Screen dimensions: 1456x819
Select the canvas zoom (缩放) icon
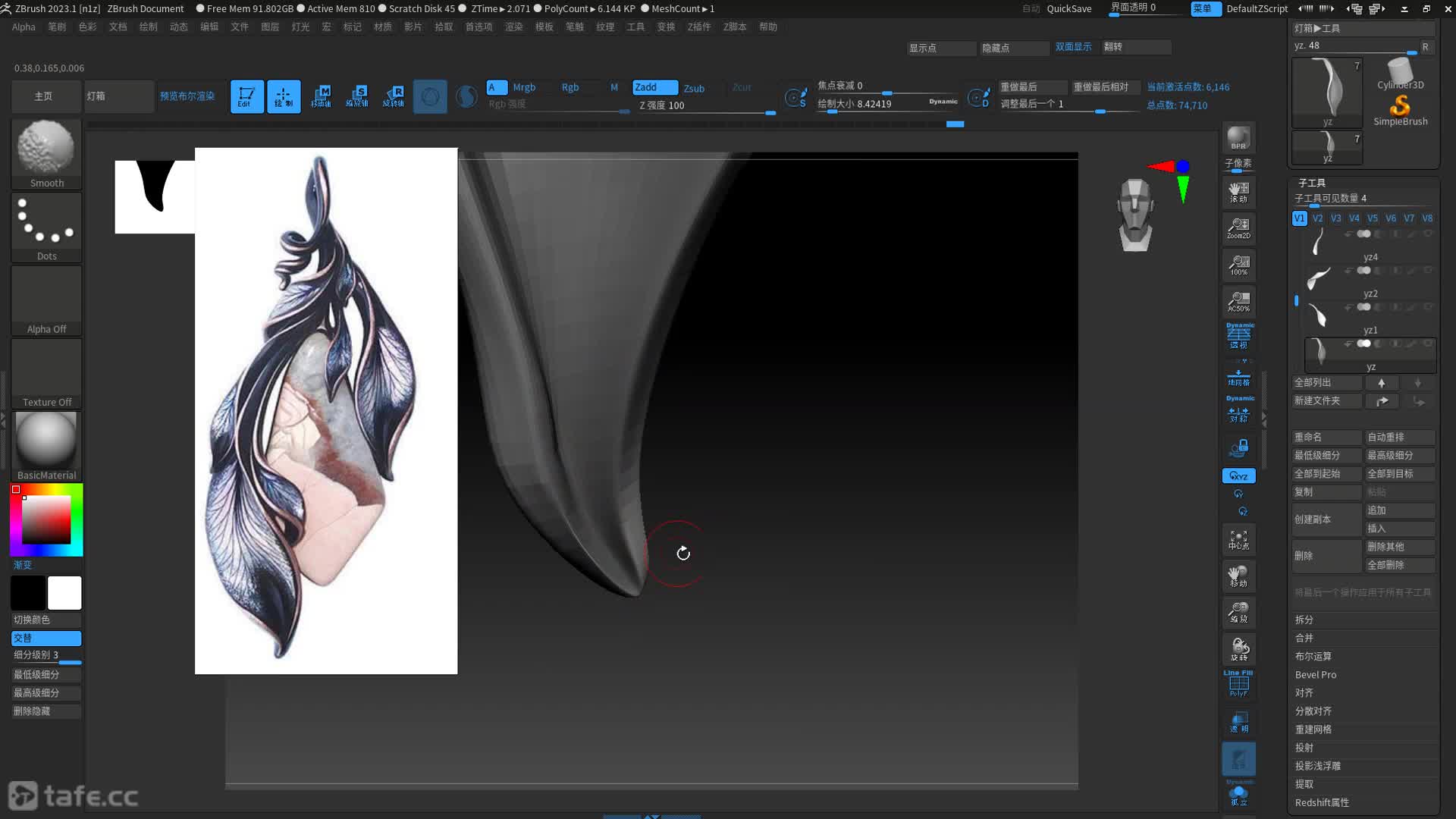[x=1238, y=612]
